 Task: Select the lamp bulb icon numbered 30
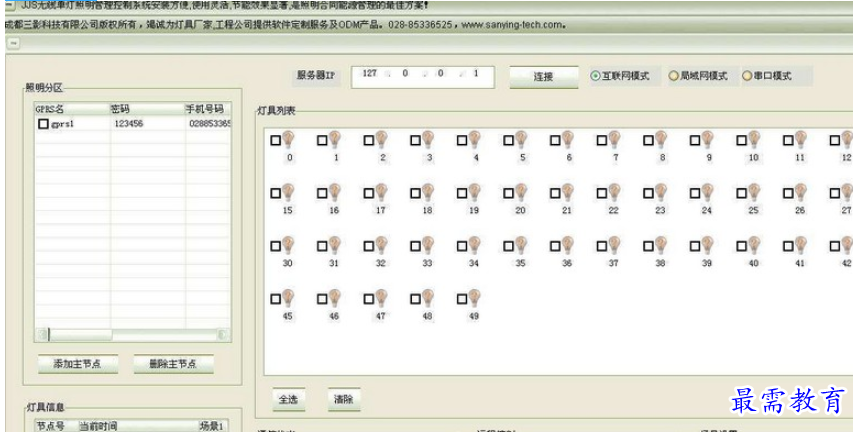pos(288,245)
